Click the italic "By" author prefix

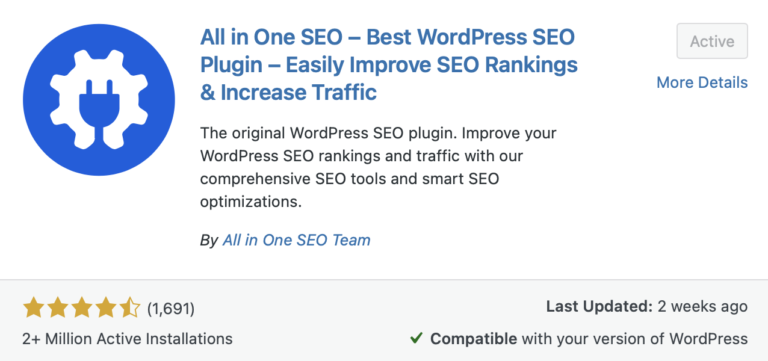209,241
